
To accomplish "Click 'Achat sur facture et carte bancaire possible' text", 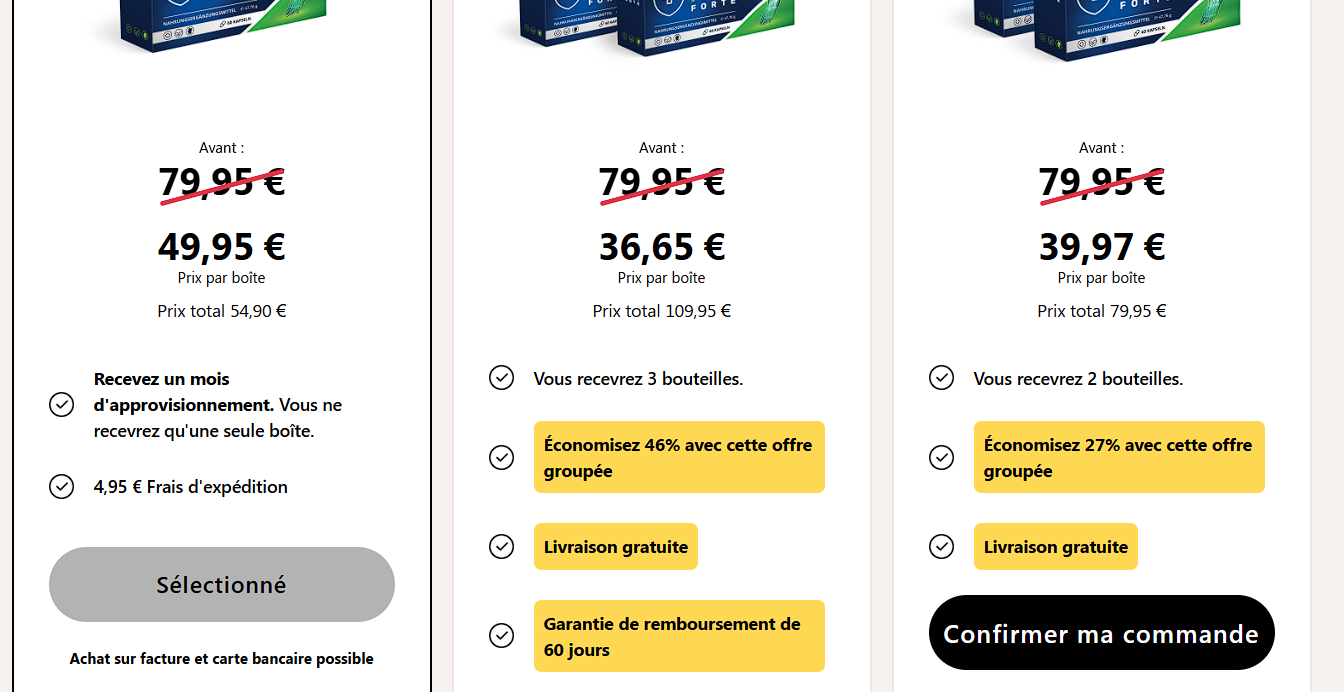I will click(221, 659).
